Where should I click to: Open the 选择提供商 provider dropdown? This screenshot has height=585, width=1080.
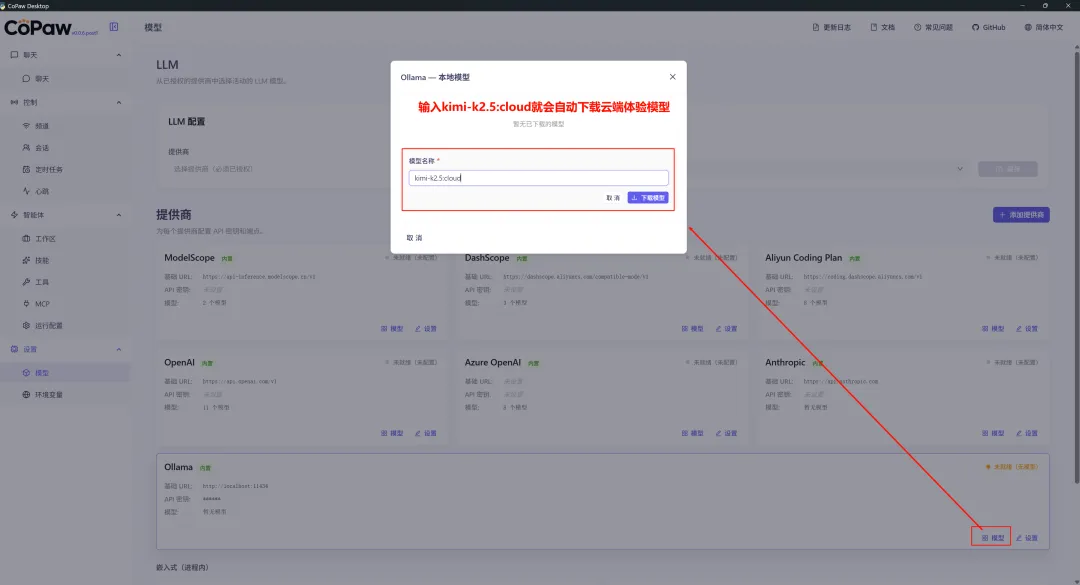click(568, 169)
